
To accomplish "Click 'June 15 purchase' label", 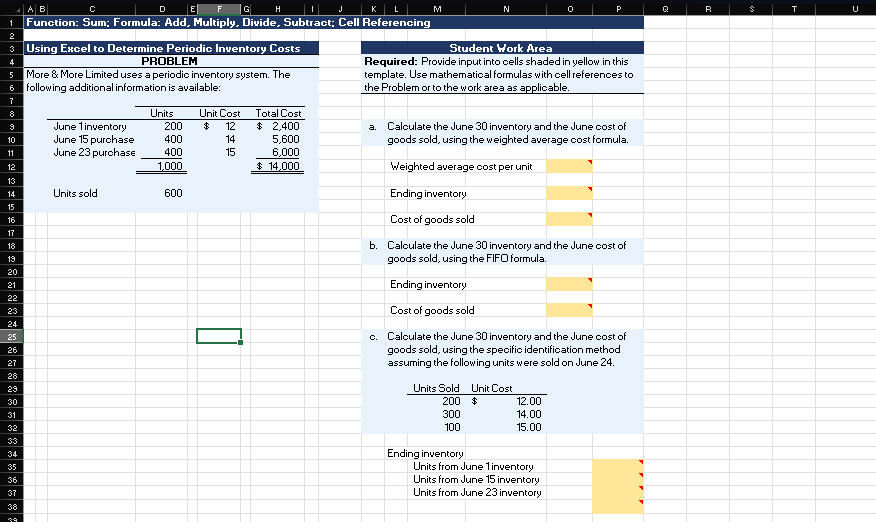I will [94, 139].
